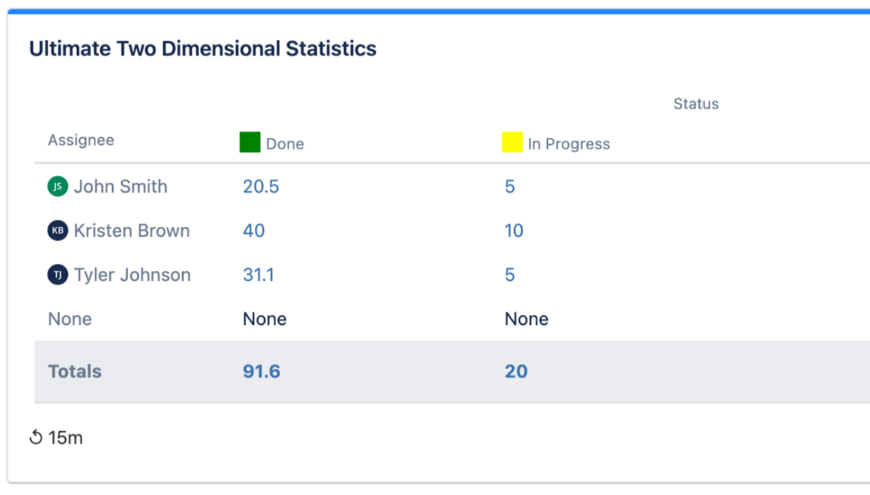Click the Totals row label
Image resolution: width=870 pixels, height=495 pixels.
point(75,372)
